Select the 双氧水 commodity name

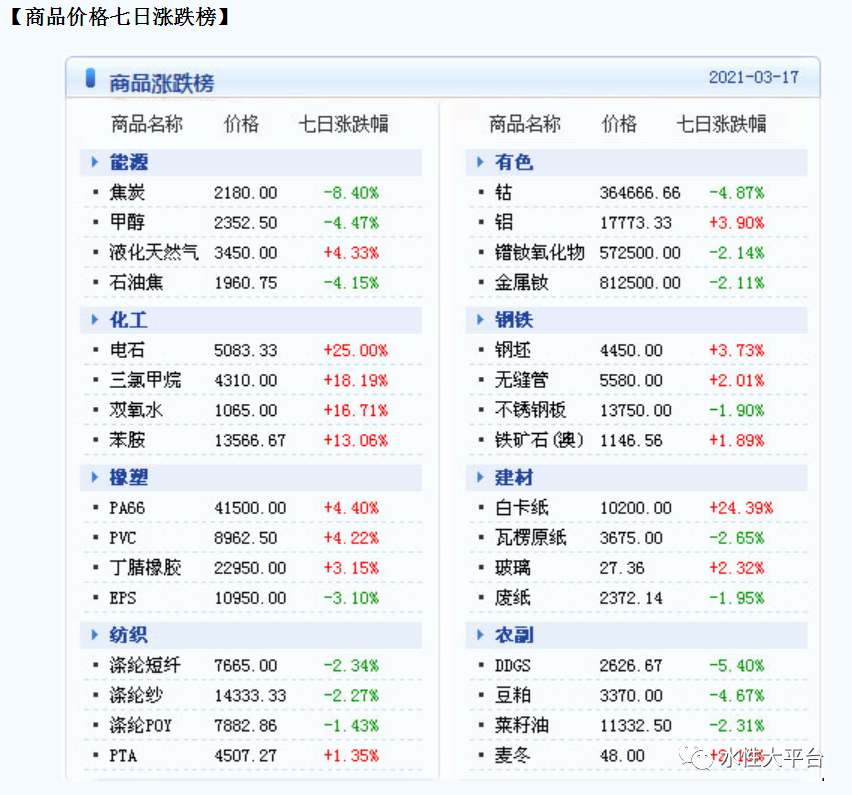coord(136,410)
